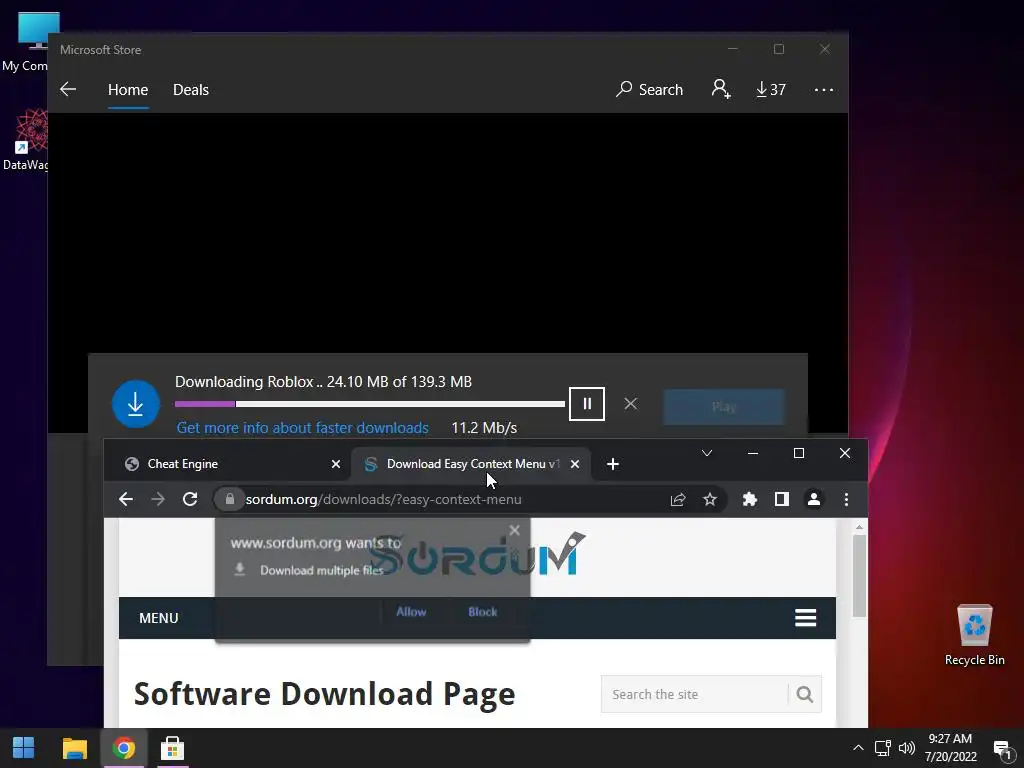Screen dimensions: 1024x768
Task: Go back in the Chrome browser
Action: (126, 500)
